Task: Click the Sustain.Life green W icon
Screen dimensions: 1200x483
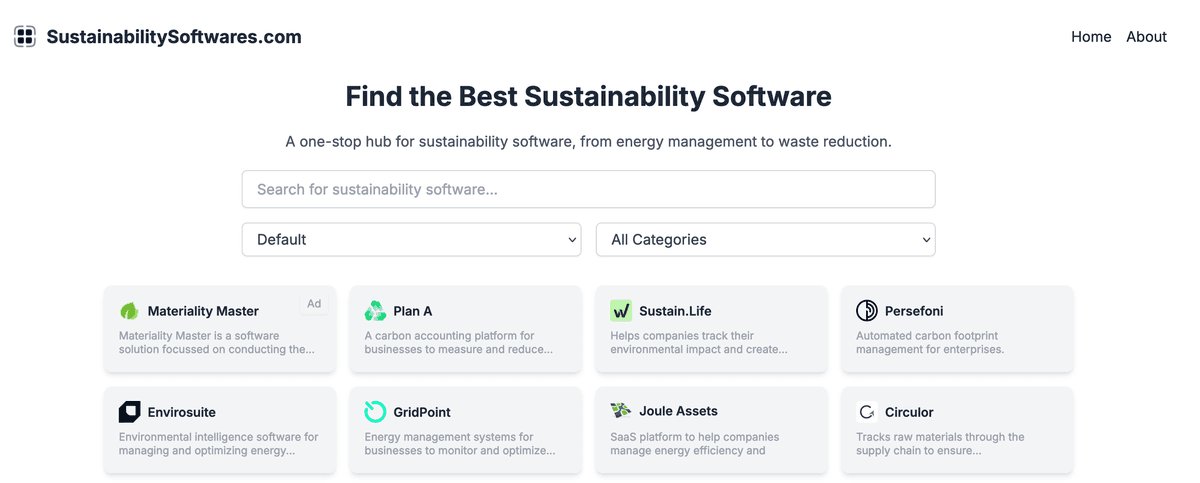Action: click(621, 311)
